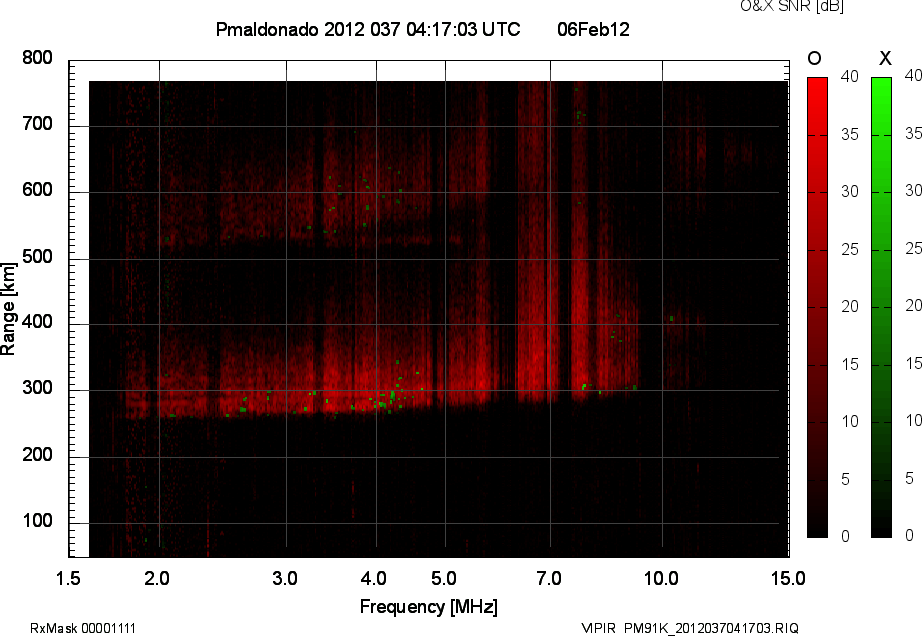Select the 'Range [km]' y-axis label
The width and height of the screenshot is (922, 636).
(x=9, y=309)
